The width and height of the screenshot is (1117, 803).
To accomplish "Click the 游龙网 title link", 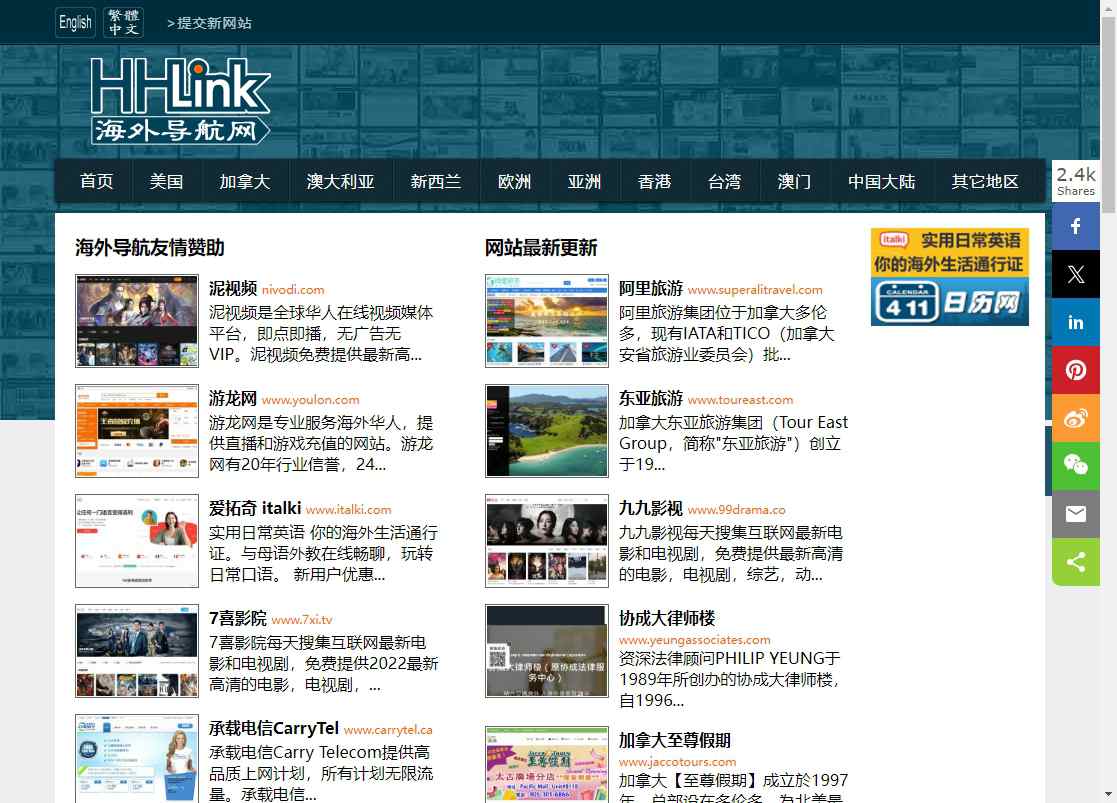I will (x=232, y=398).
